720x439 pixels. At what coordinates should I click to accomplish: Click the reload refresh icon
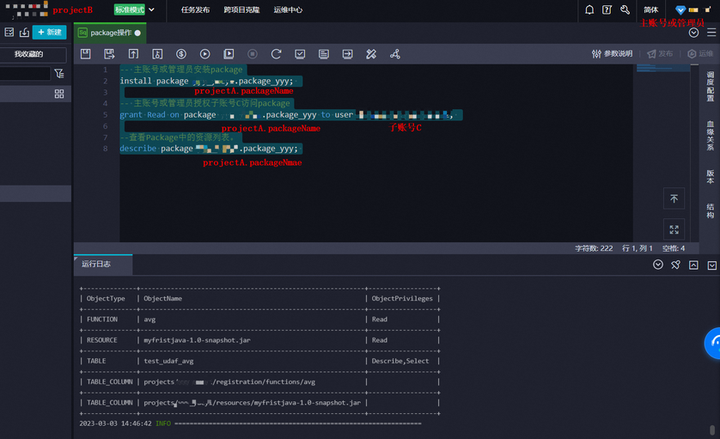pos(276,54)
